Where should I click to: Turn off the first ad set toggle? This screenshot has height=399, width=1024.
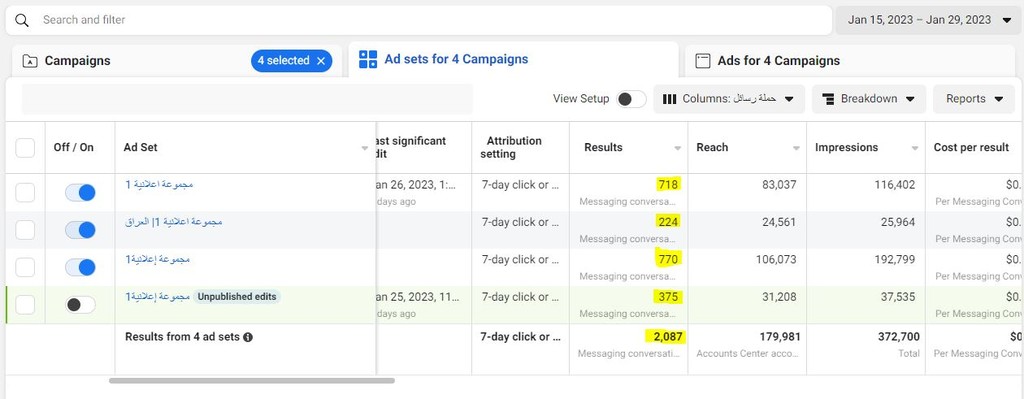coord(80,193)
